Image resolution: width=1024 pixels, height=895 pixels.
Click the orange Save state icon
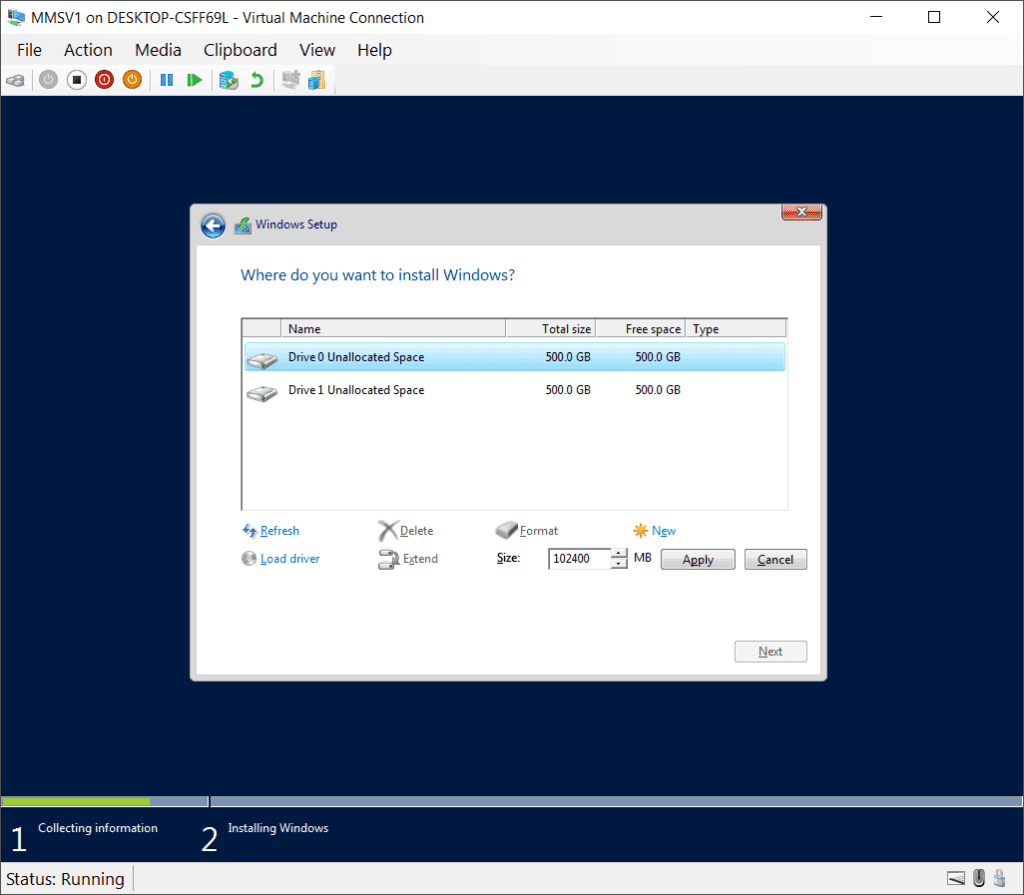pos(133,80)
